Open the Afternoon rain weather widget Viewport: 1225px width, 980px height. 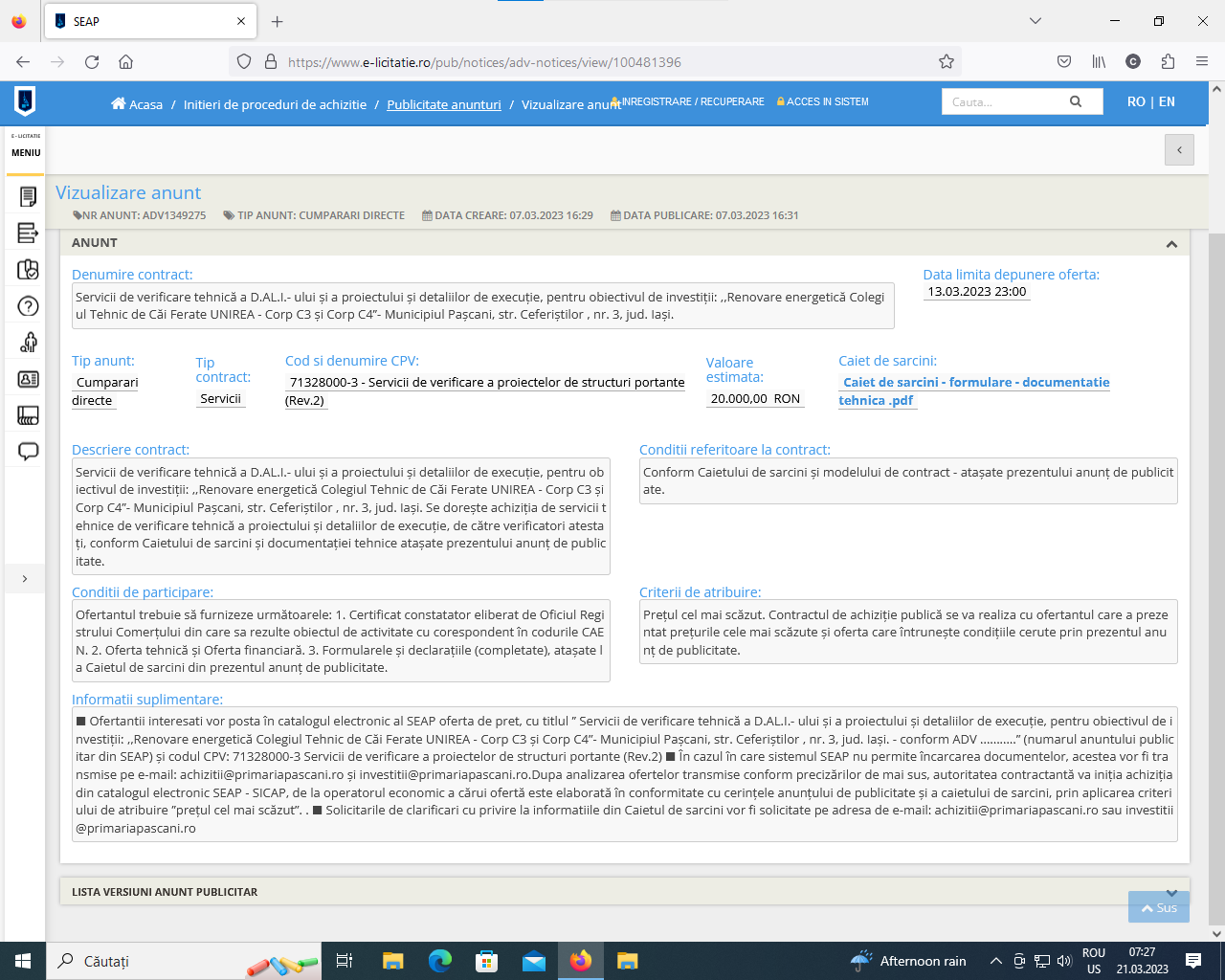click(x=908, y=961)
